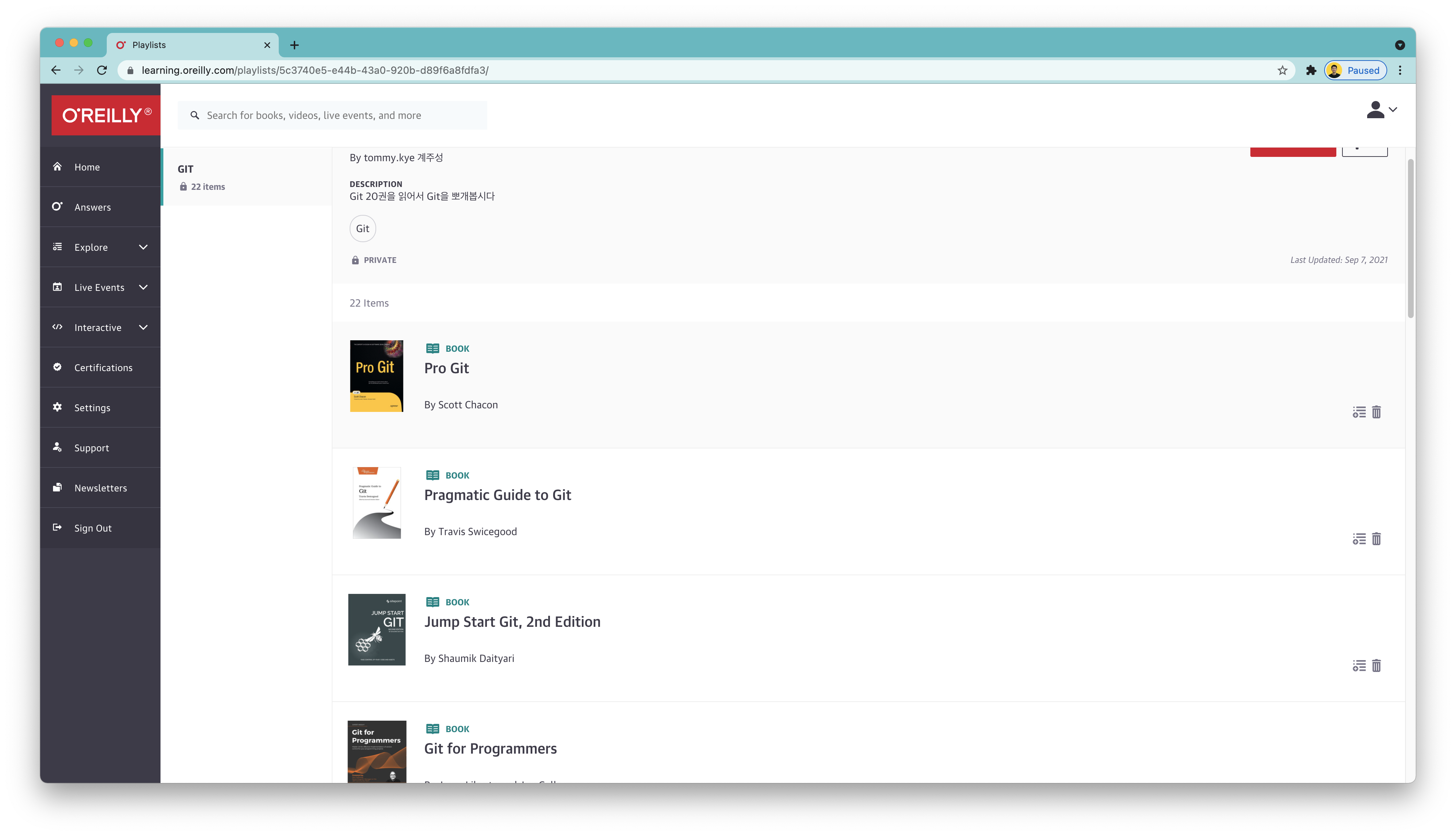Open the Pro Git book title
Viewport: 1456px width, 836px height.
pyautogui.click(x=446, y=369)
